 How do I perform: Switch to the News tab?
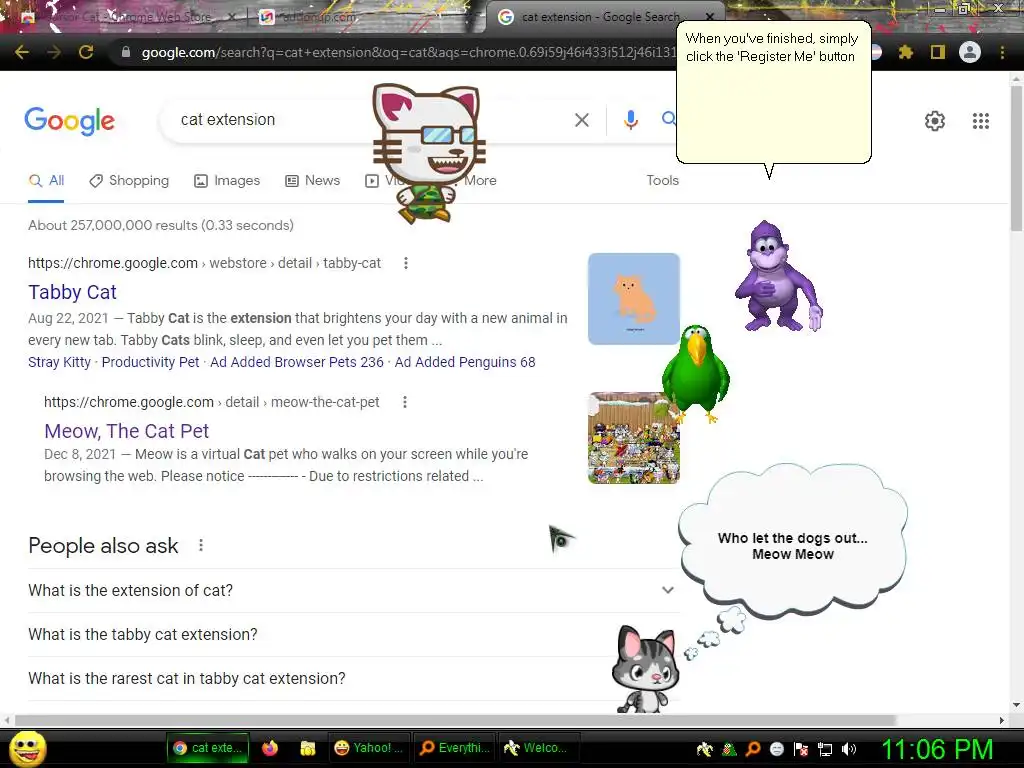[x=313, y=181]
